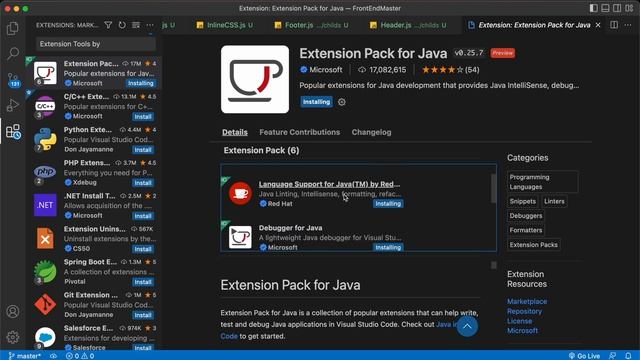Switch to the Details tab
The width and height of the screenshot is (640, 360).
(x=235, y=132)
